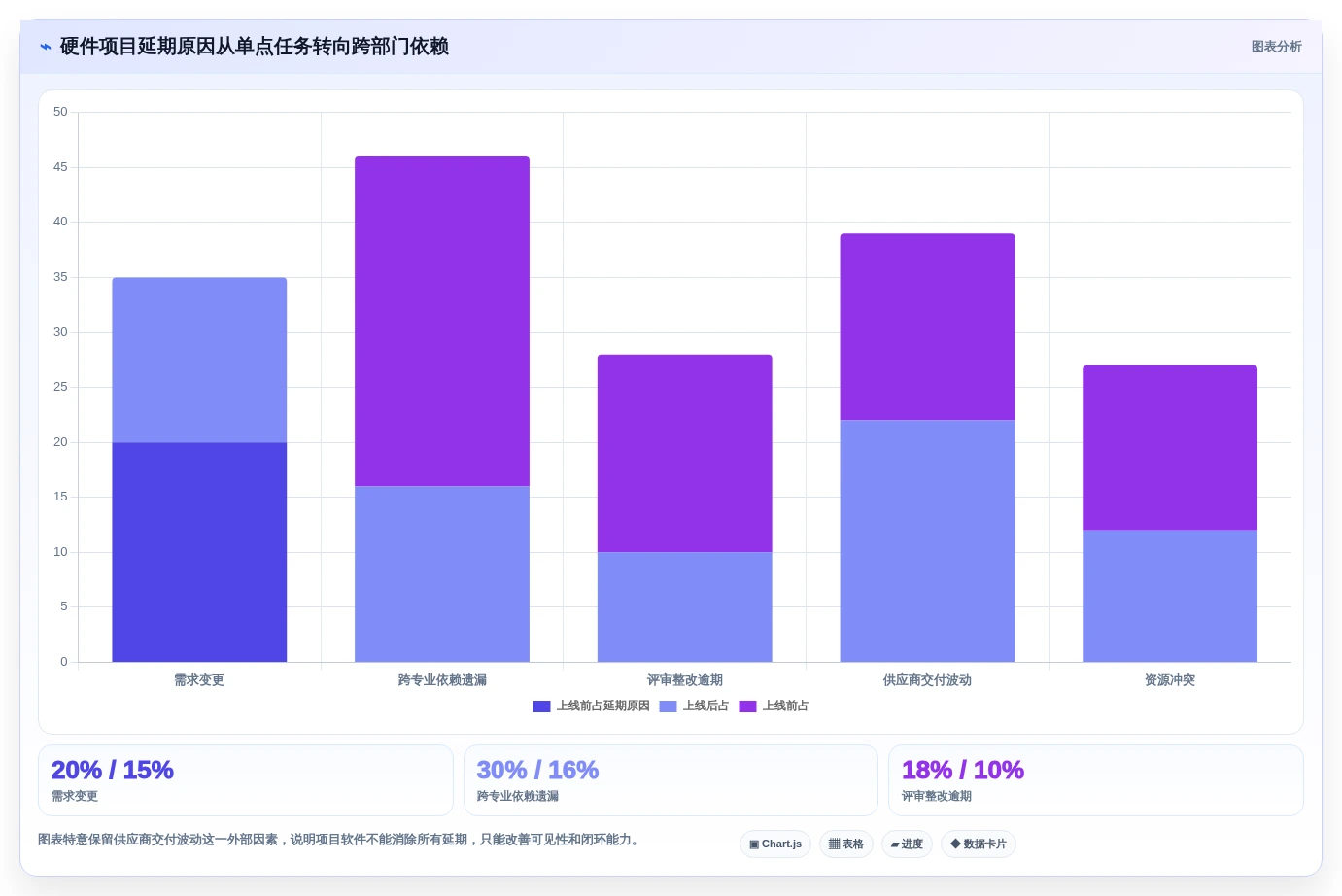Screen dimensions: 1342x896
Task: Click the chart title 硬件项目延期原因从单点任务转向跨部门依赖
Action: point(255,47)
